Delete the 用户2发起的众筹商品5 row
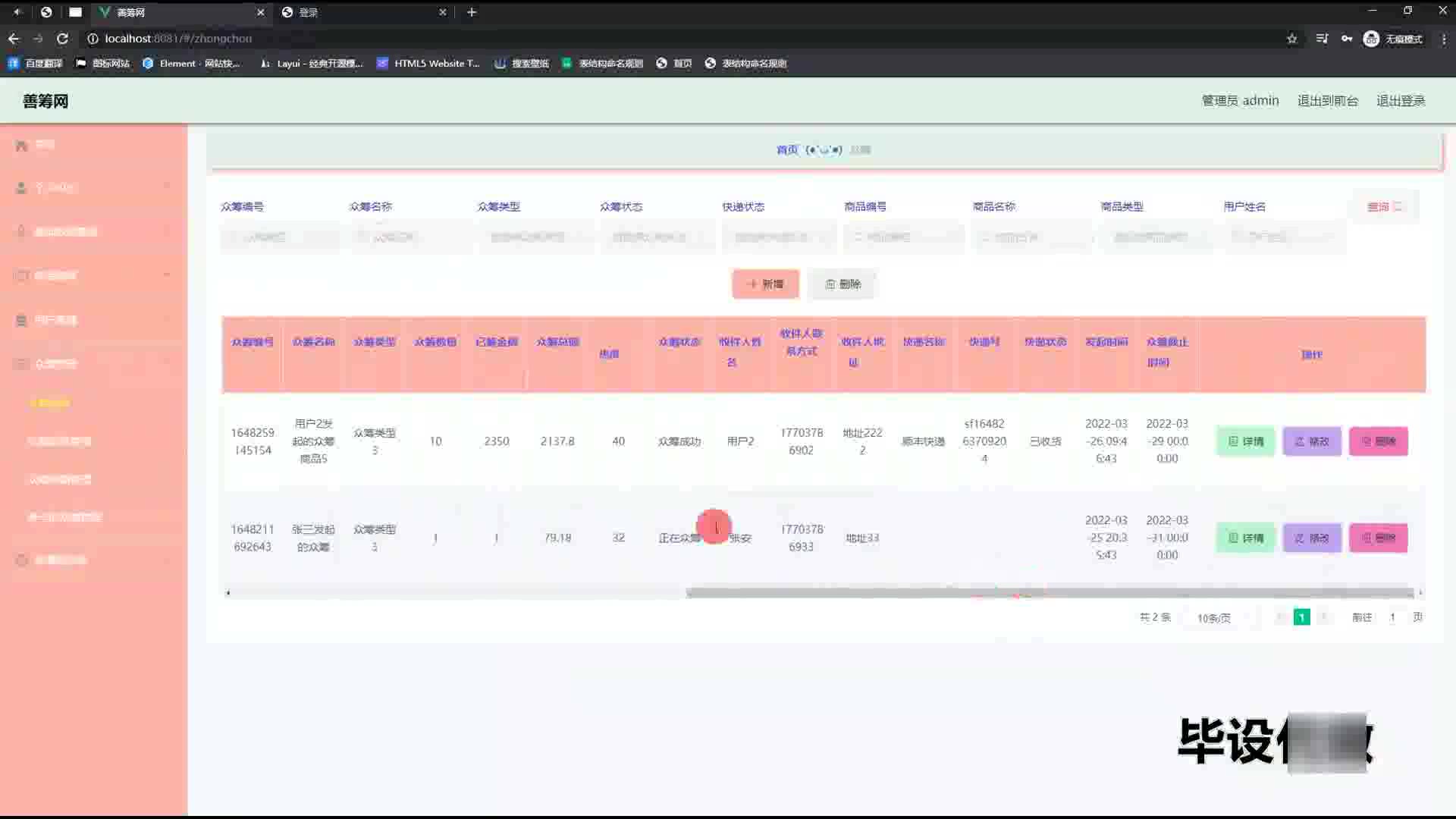Image resolution: width=1456 pixels, height=819 pixels. point(1378,441)
